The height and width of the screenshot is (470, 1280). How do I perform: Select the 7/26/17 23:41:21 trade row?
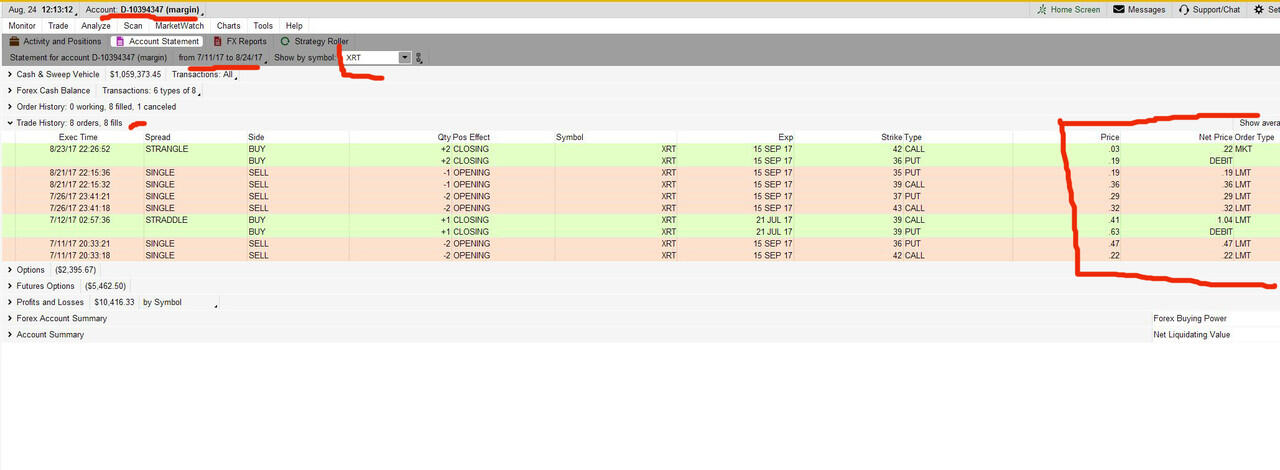[640, 197]
